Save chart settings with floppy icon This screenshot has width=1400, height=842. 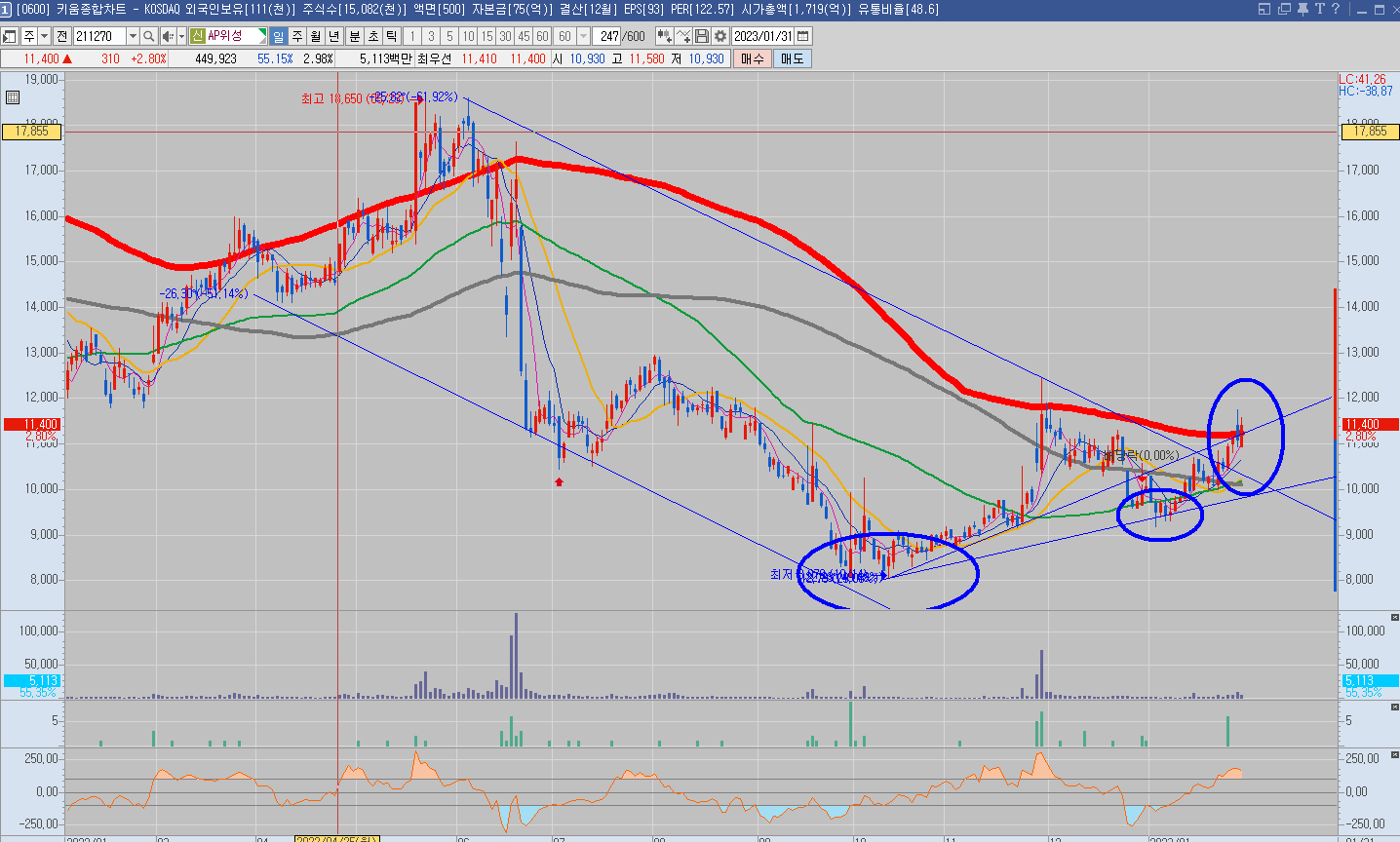[702, 36]
